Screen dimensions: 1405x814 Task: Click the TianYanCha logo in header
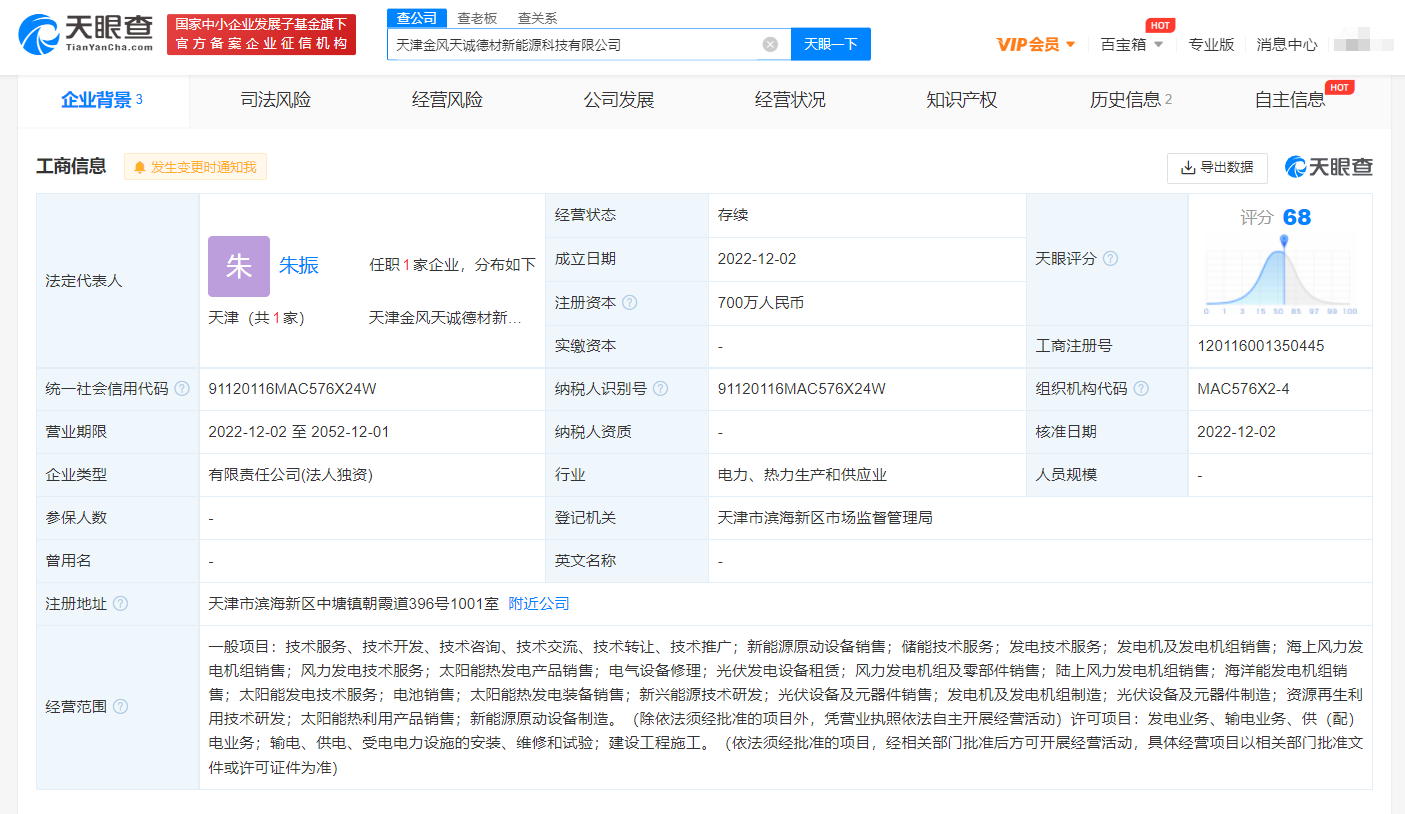tap(86, 34)
